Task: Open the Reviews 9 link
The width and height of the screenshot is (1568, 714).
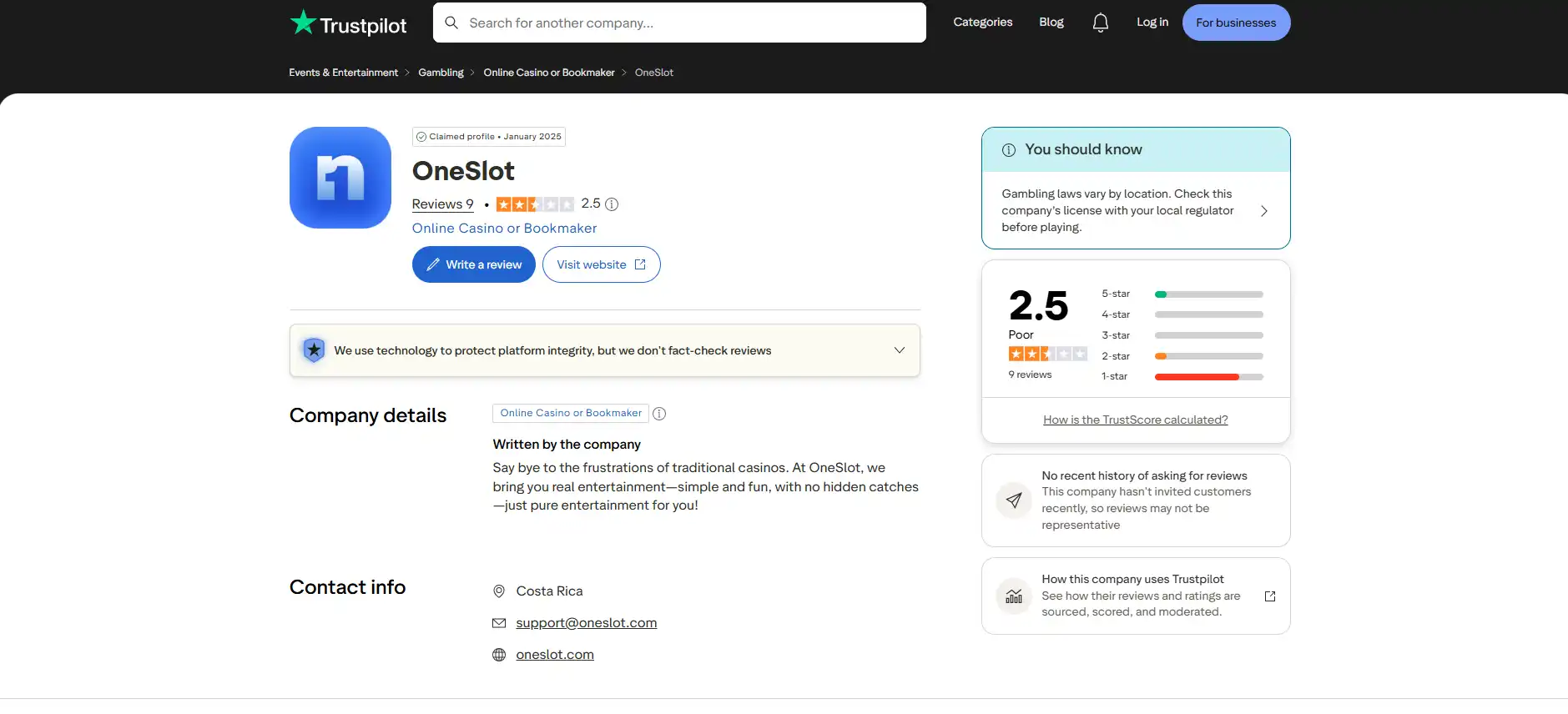Action: [x=443, y=204]
